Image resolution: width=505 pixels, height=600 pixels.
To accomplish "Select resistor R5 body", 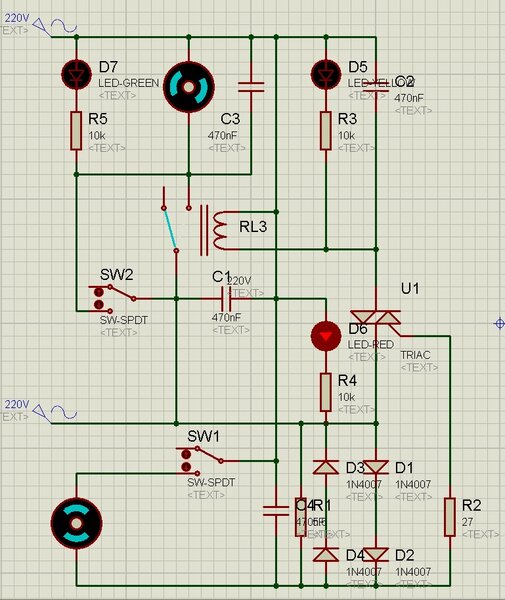I will (x=76, y=130).
